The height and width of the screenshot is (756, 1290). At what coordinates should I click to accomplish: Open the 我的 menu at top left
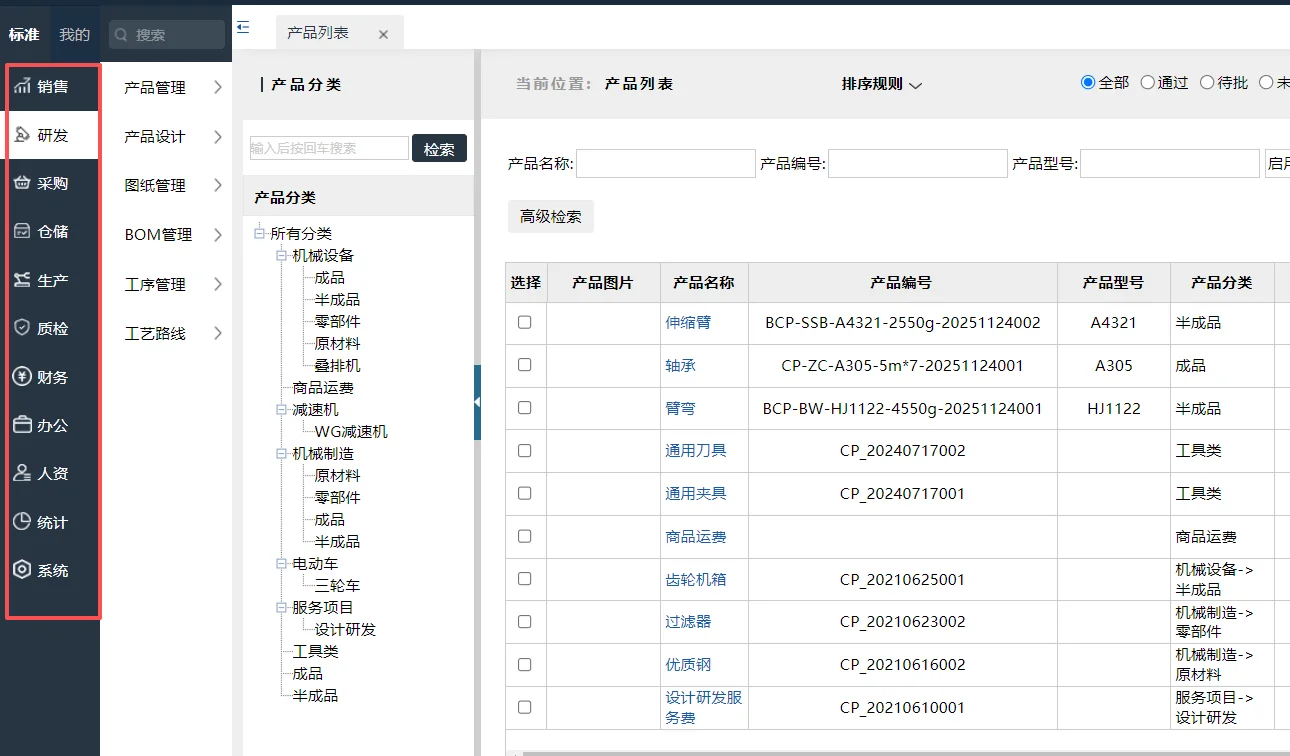75,33
